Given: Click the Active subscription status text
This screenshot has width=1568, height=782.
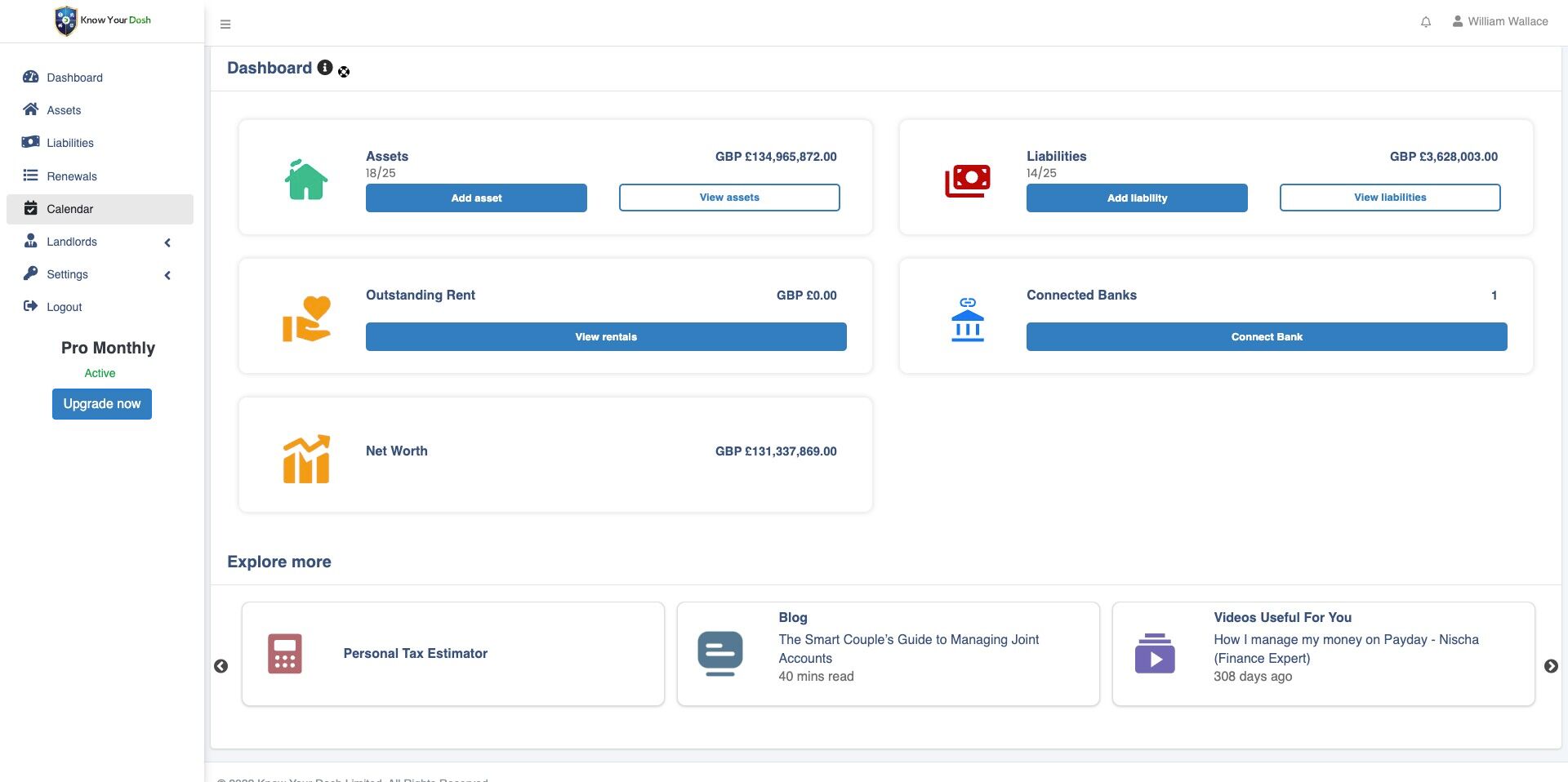Looking at the screenshot, I should click(100, 373).
